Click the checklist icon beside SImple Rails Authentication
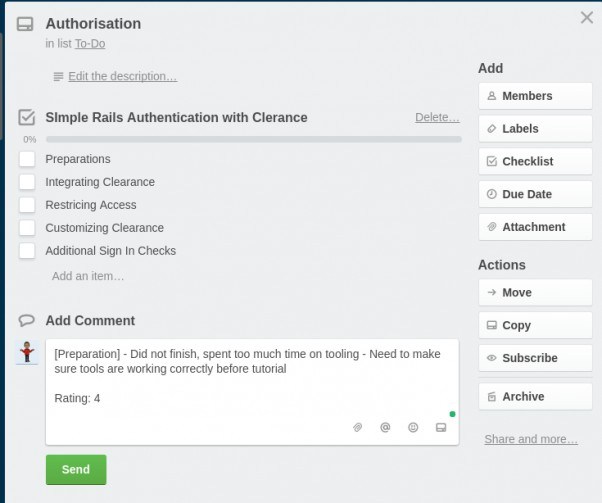The width and height of the screenshot is (602, 503). pyautogui.click(x=26, y=117)
